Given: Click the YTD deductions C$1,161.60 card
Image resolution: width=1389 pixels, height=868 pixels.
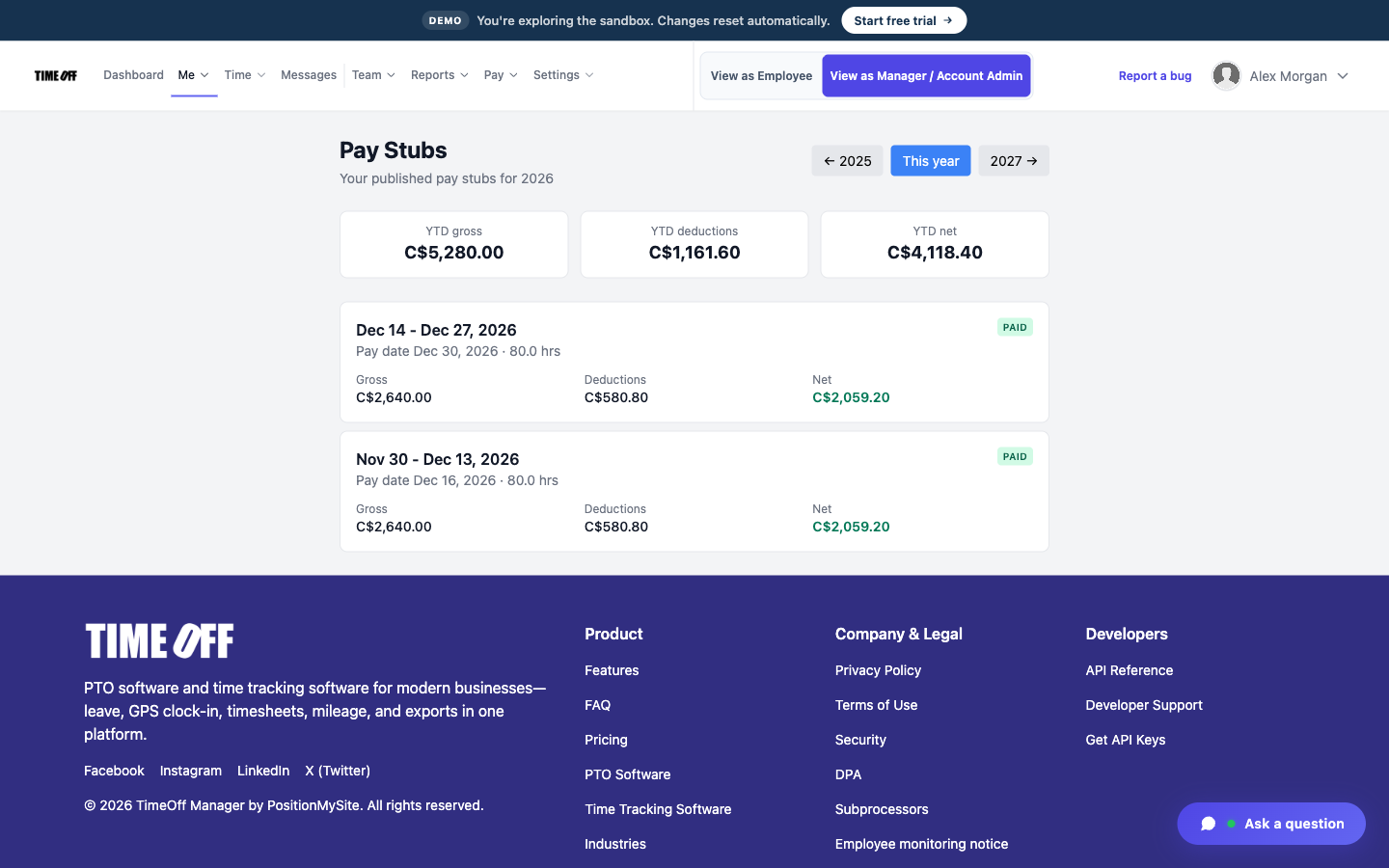Looking at the screenshot, I should (x=694, y=245).
